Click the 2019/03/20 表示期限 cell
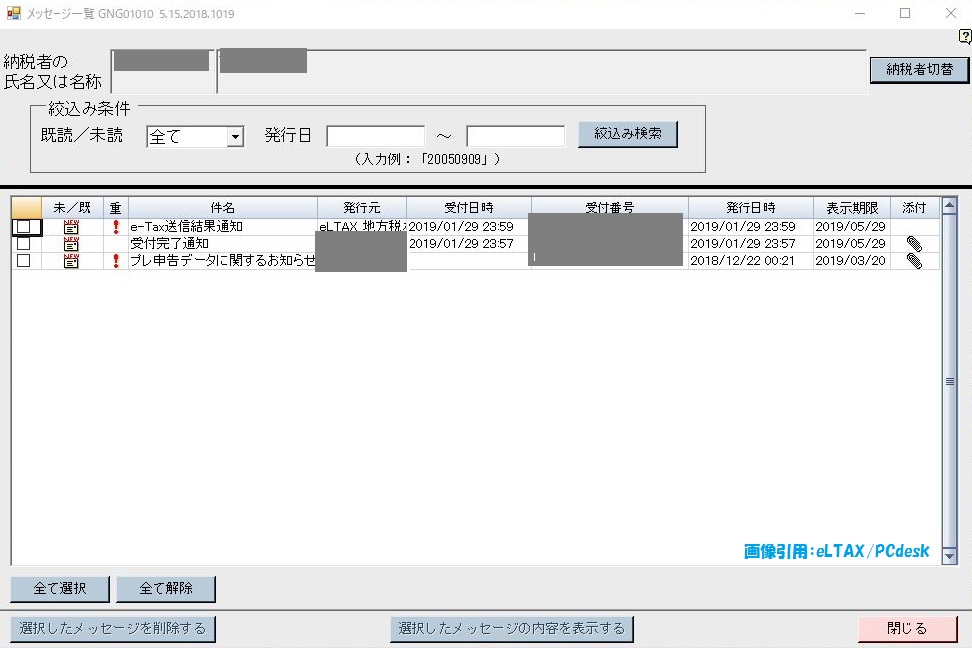This screenshot has height=648, width=972. click(850, 260)
